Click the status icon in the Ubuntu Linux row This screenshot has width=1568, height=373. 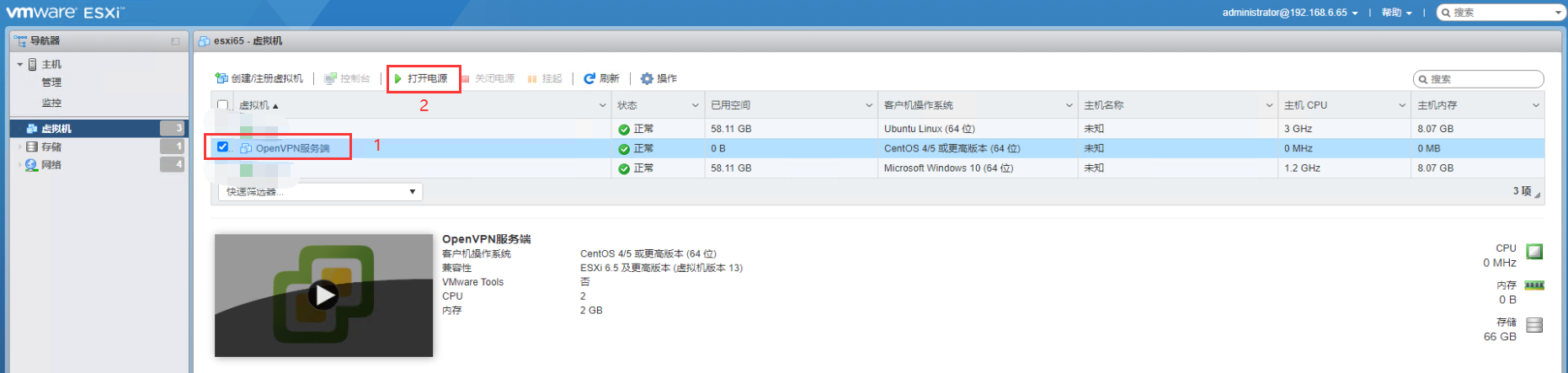(624, 130)
